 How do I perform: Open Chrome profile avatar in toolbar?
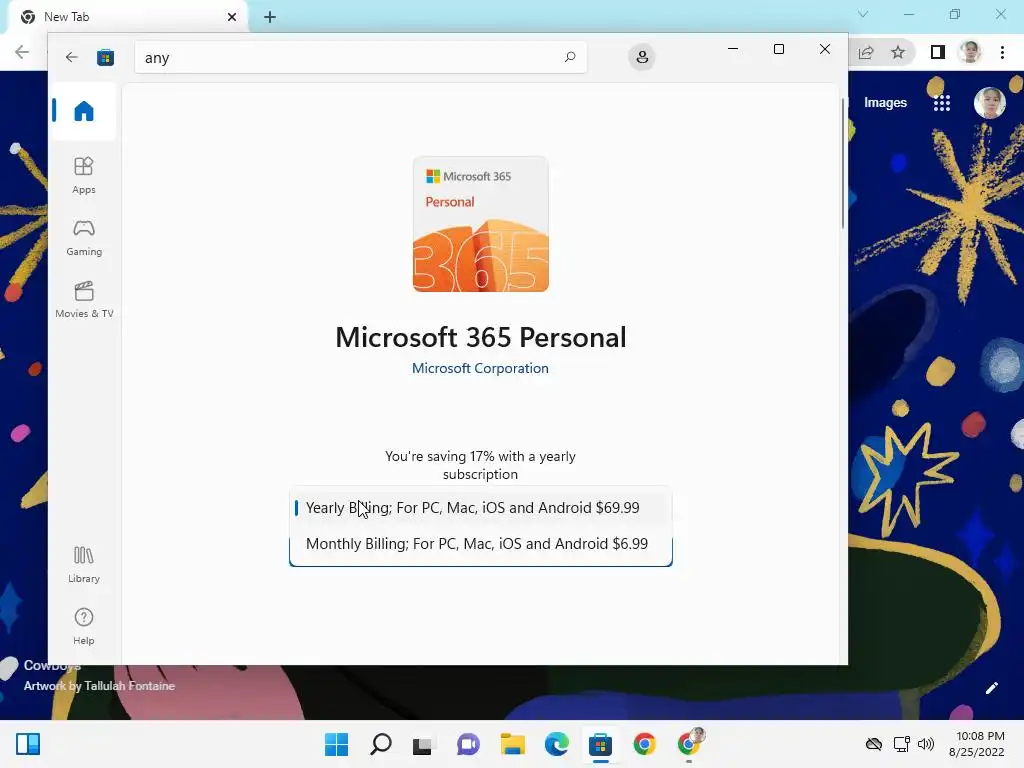[970, 52]
